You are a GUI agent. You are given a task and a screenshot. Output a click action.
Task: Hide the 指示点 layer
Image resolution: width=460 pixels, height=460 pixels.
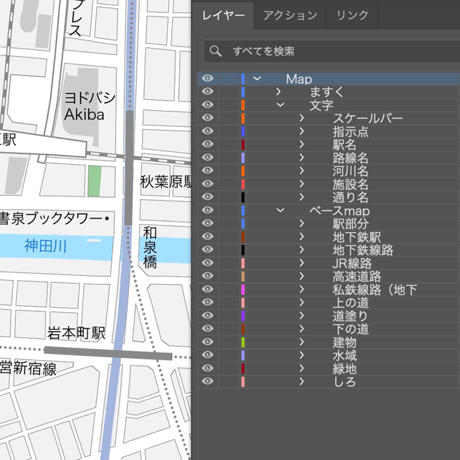pos(207,131)
